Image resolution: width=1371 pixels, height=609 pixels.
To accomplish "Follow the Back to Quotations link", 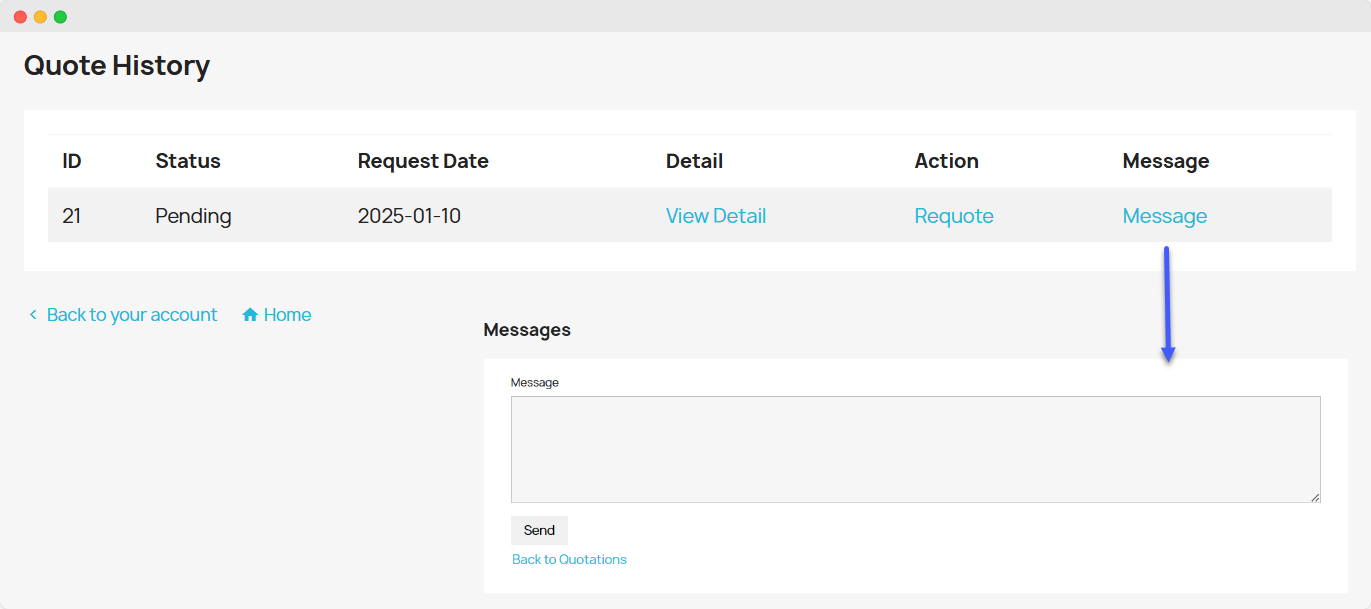I will (x=569, y=560).
